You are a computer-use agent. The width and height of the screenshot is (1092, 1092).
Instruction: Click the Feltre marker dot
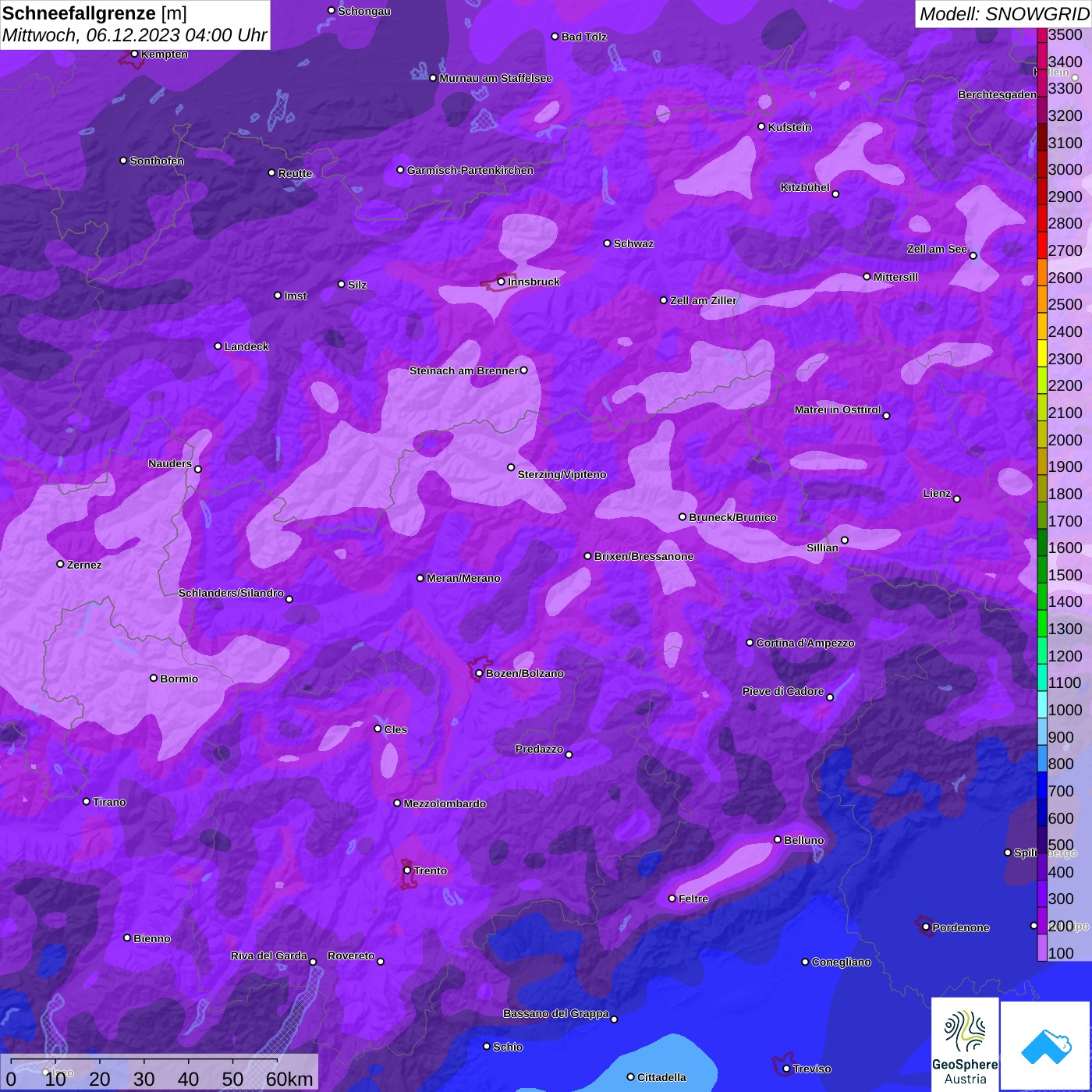[672, 899]
